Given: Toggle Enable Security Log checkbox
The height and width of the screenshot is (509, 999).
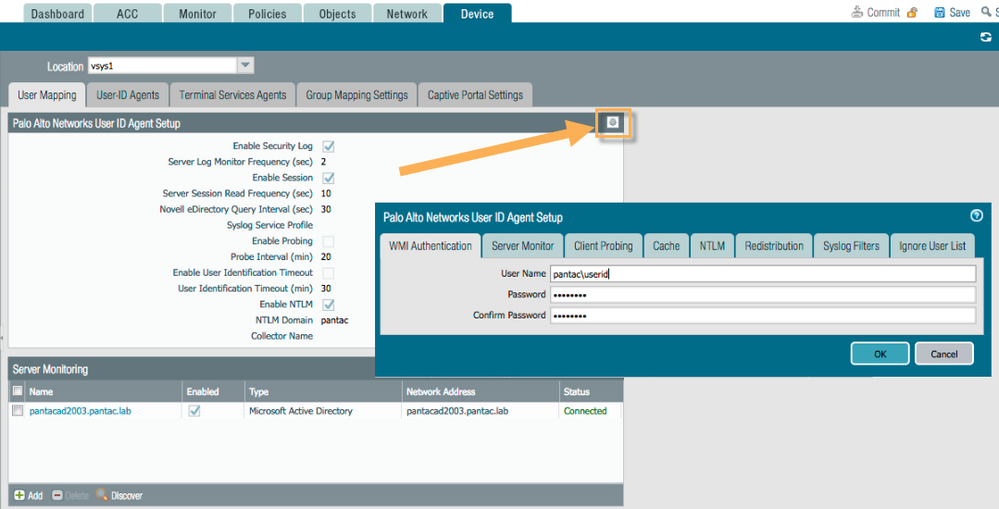Looking at the screenshot, I should pyautogui.click(x=328, y=147).
